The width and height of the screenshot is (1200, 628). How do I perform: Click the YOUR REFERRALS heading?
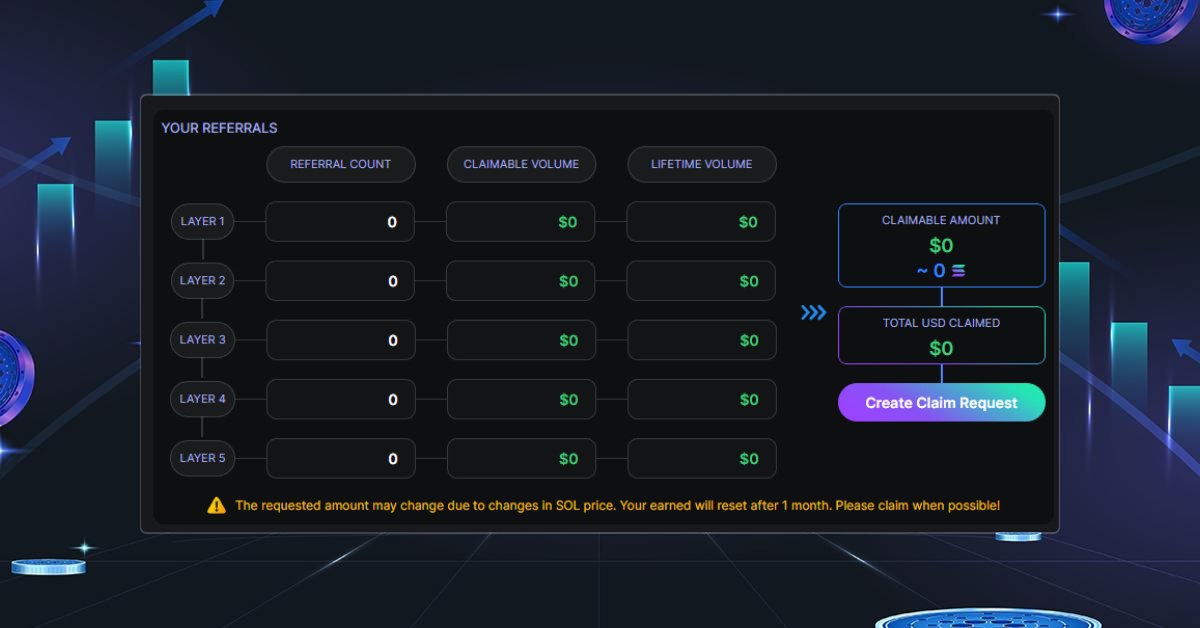pyautogui.click(x=219, y=128)
